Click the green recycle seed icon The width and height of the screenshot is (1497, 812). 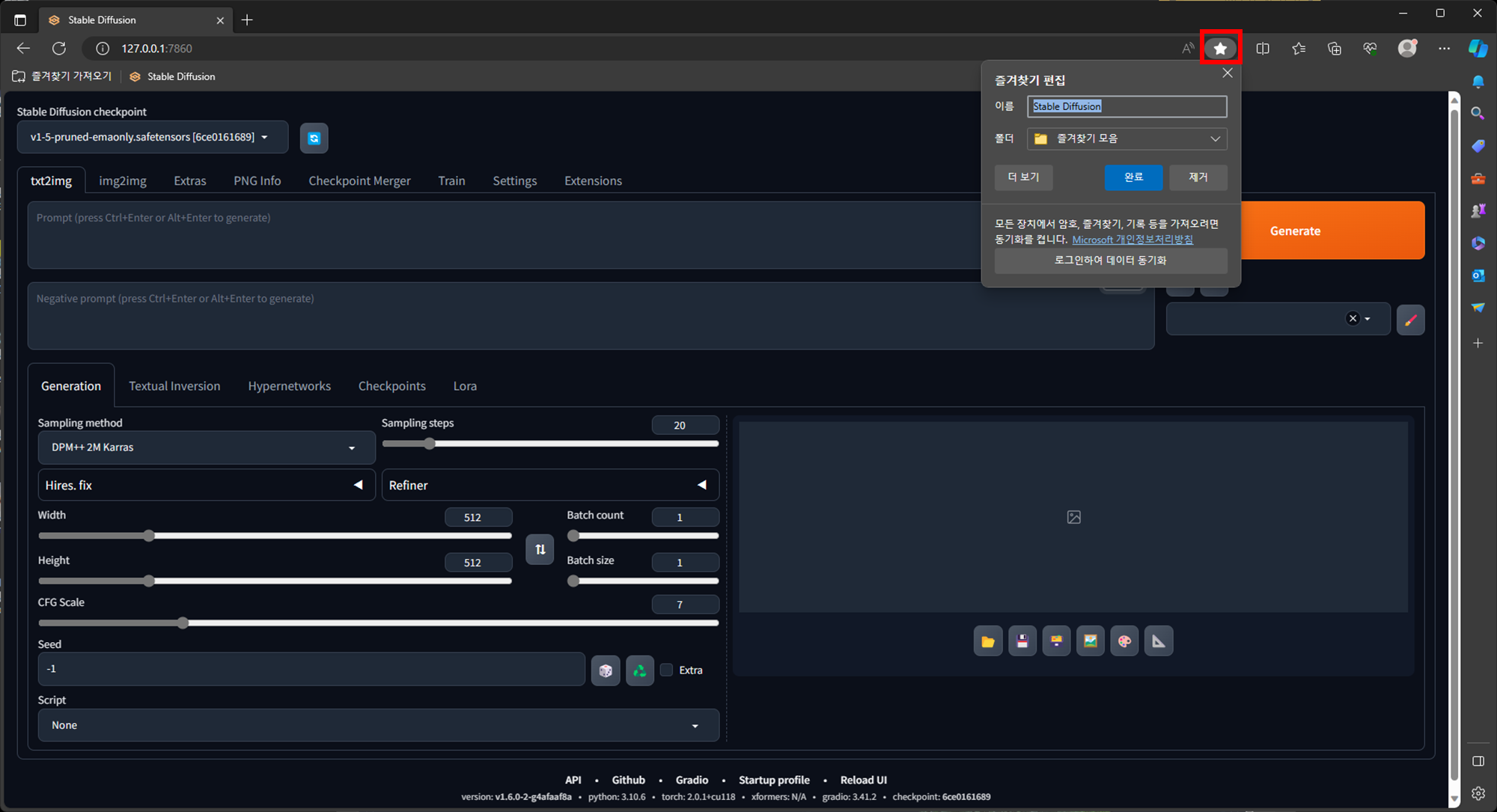(640, 671)
